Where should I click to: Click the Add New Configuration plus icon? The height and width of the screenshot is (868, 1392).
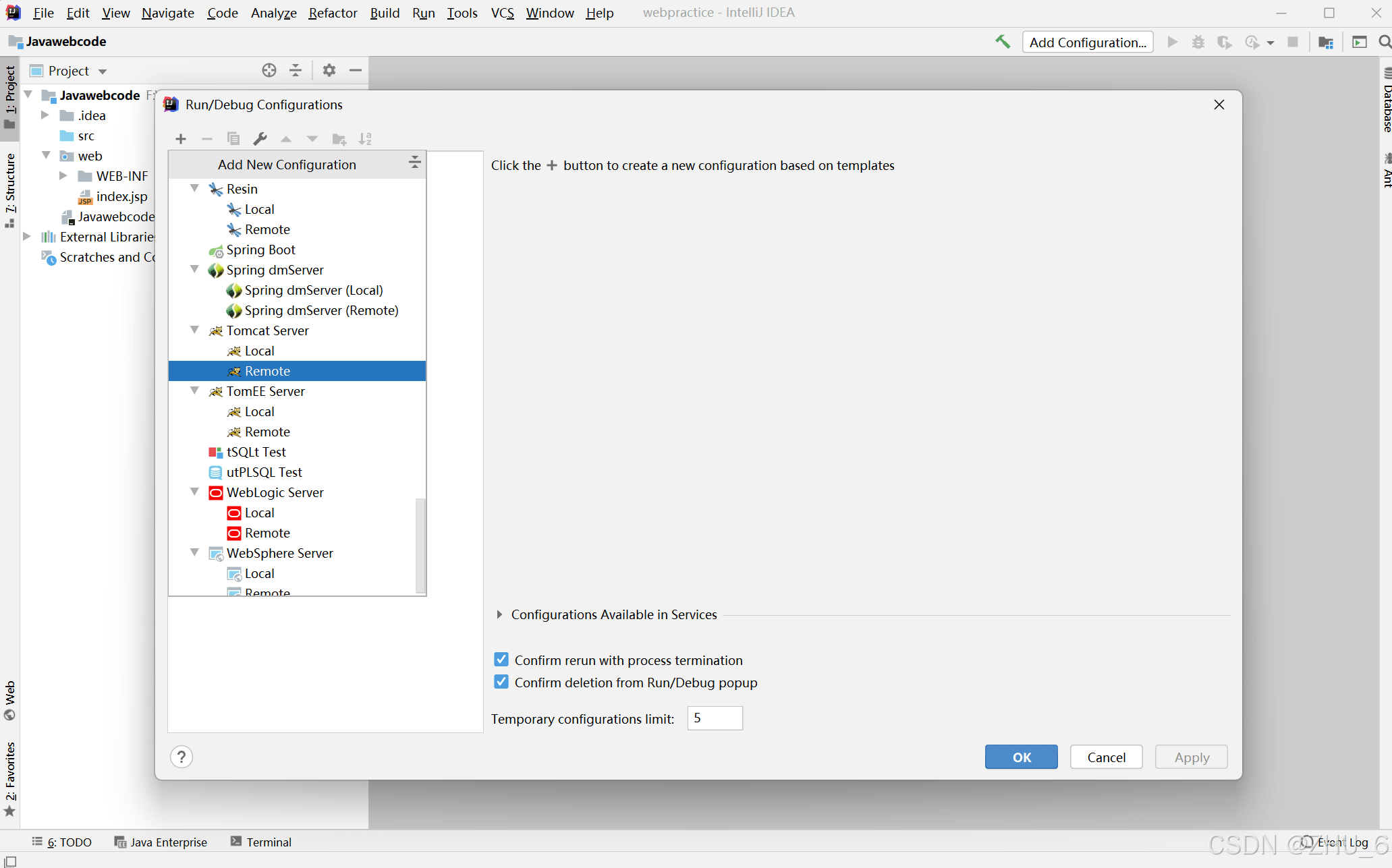pyautogui.click(x=180, y=139)
